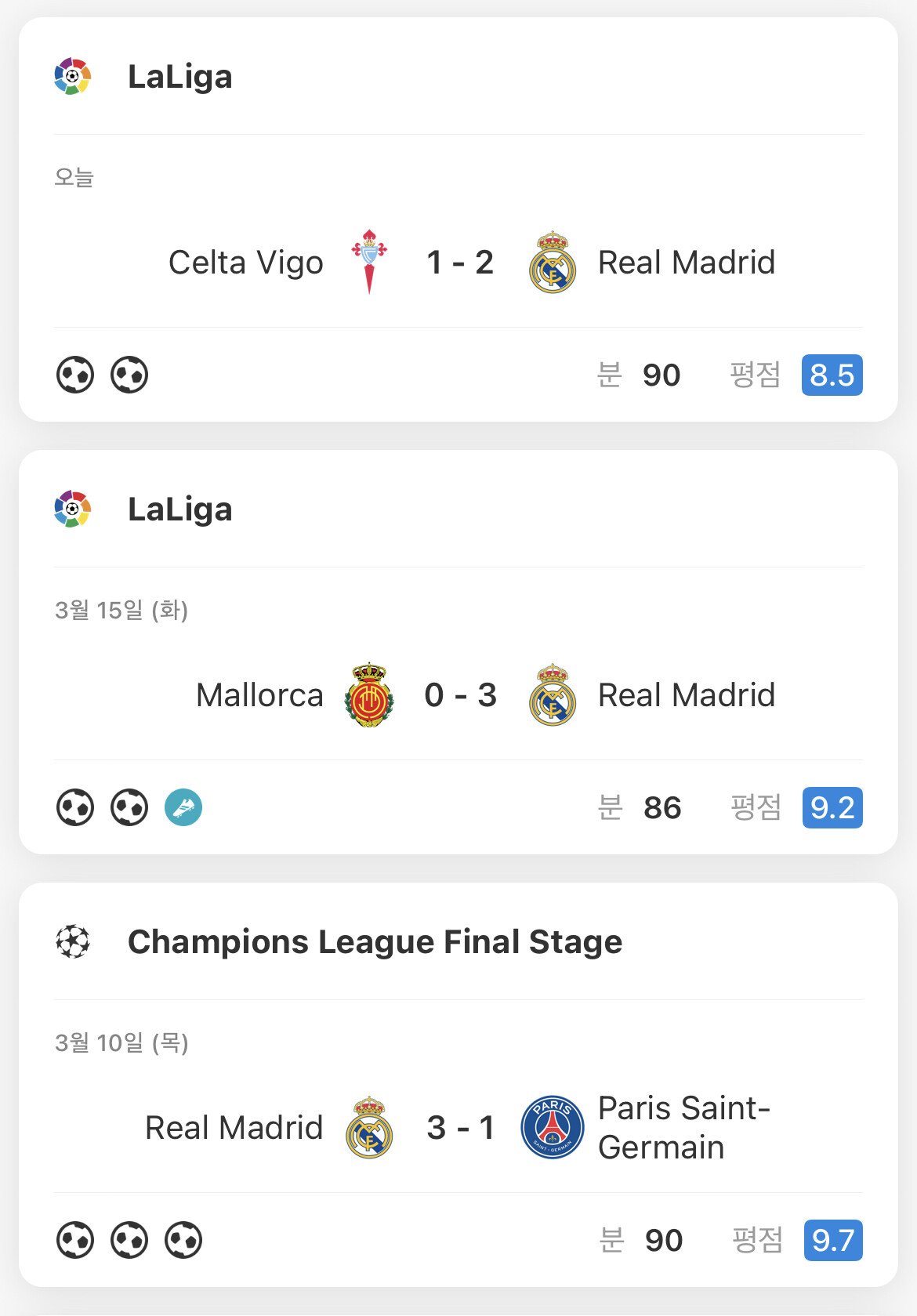917x1316 pixels.
Task: Tap the Mallorca 0 - 3 score
Action: point(460,695)
